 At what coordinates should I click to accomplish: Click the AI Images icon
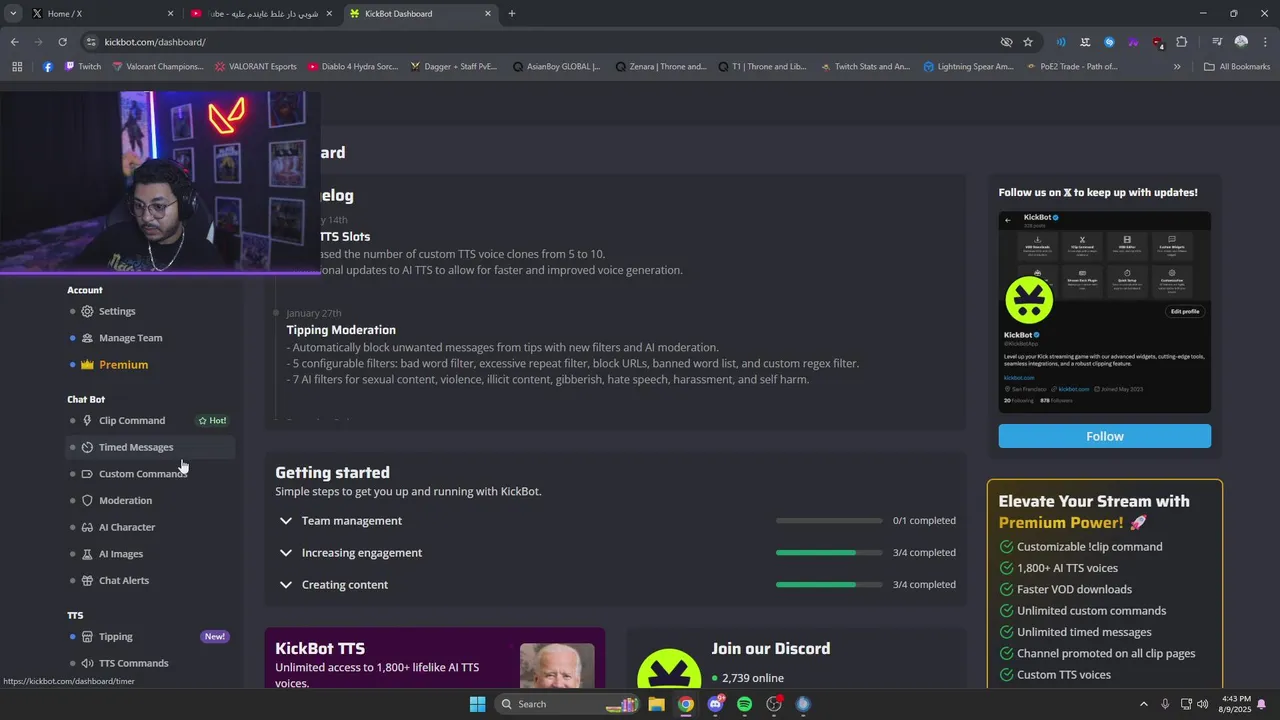pyautogui.click(x=87, y=554)
